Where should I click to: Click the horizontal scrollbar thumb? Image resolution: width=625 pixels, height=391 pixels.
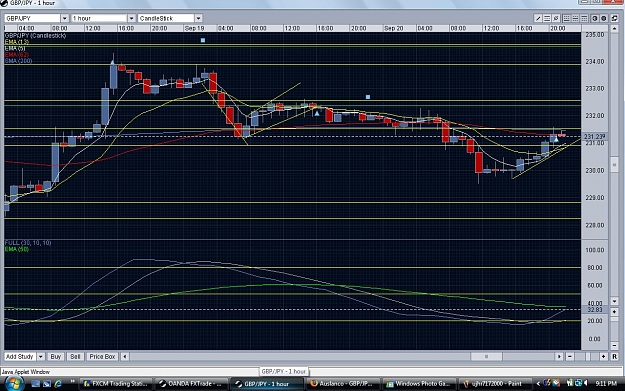[486, 357]
